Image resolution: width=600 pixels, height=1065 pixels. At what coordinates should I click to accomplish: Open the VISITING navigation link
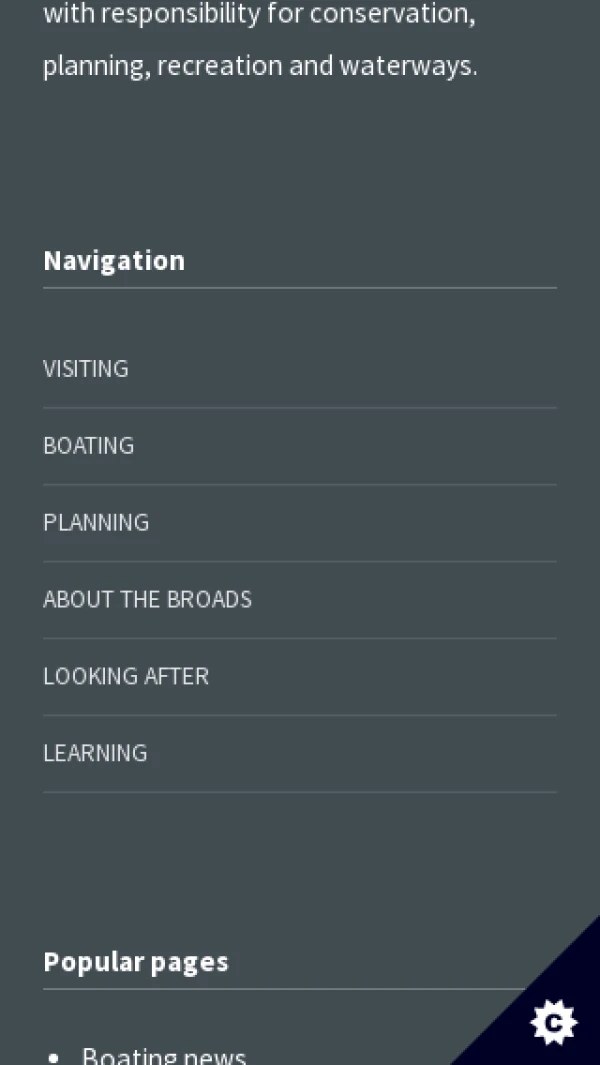(86, 369)
